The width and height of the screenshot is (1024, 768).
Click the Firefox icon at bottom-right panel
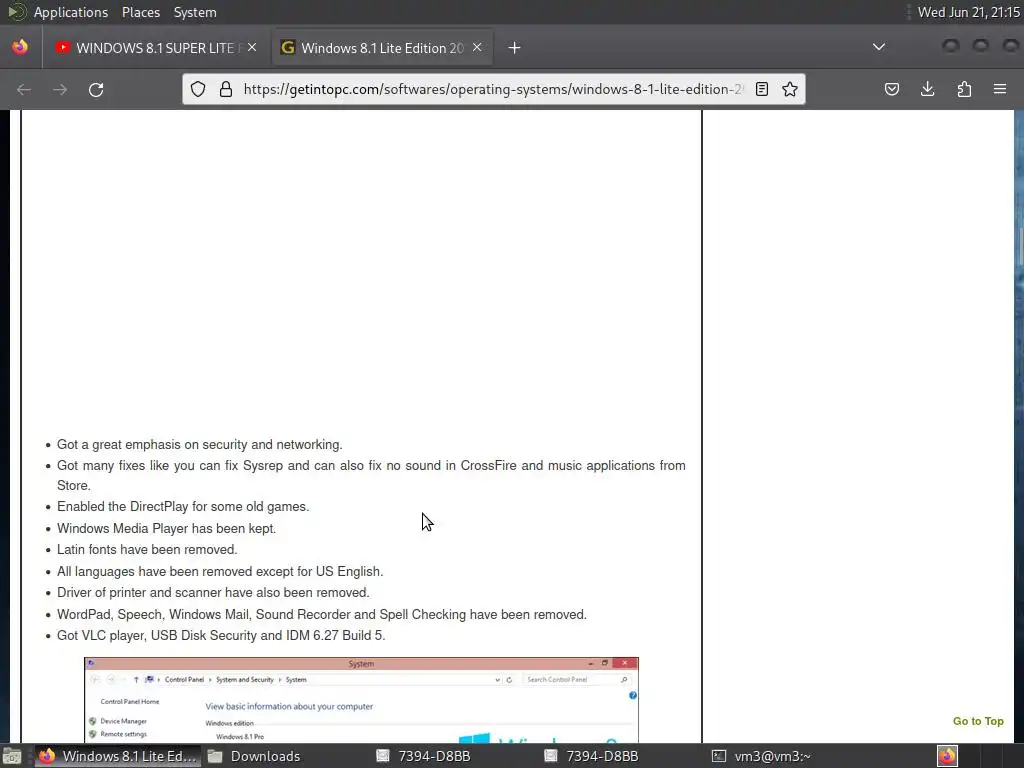point(947,756)
